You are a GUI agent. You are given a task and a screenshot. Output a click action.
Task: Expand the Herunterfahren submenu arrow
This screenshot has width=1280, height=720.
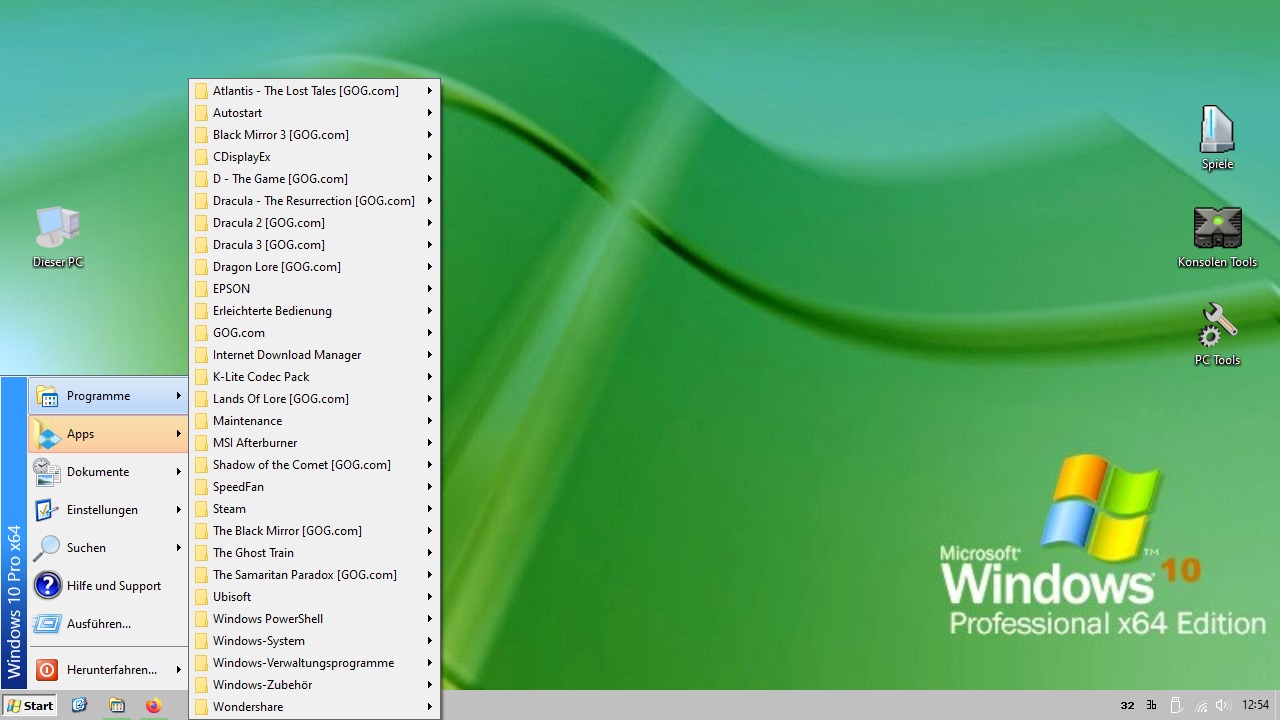point(179,670)
